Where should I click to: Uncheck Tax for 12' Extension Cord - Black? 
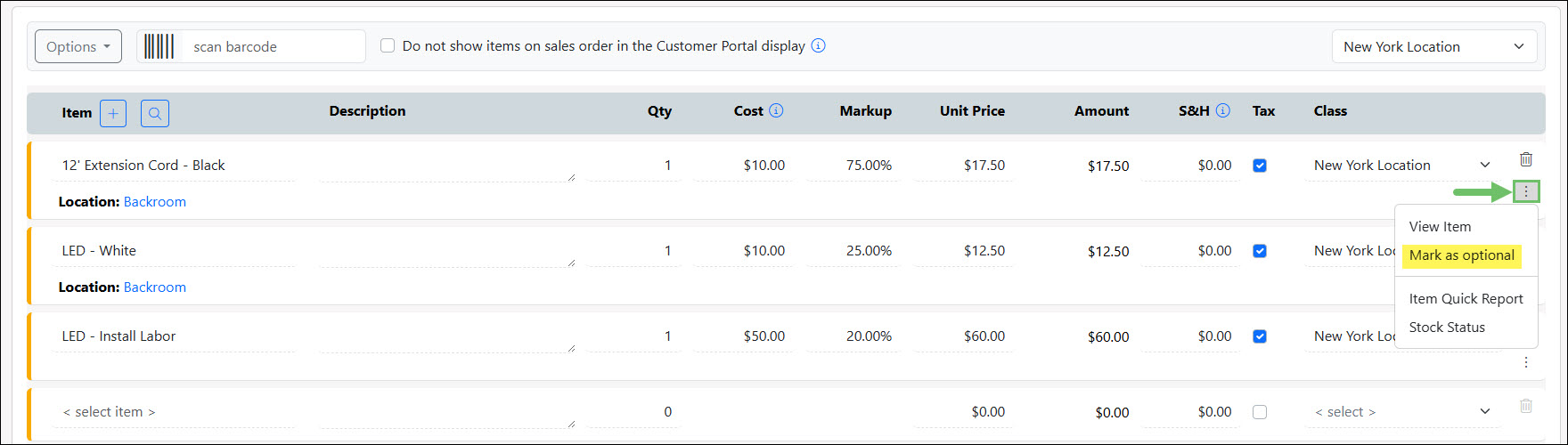pos(1260,166)
